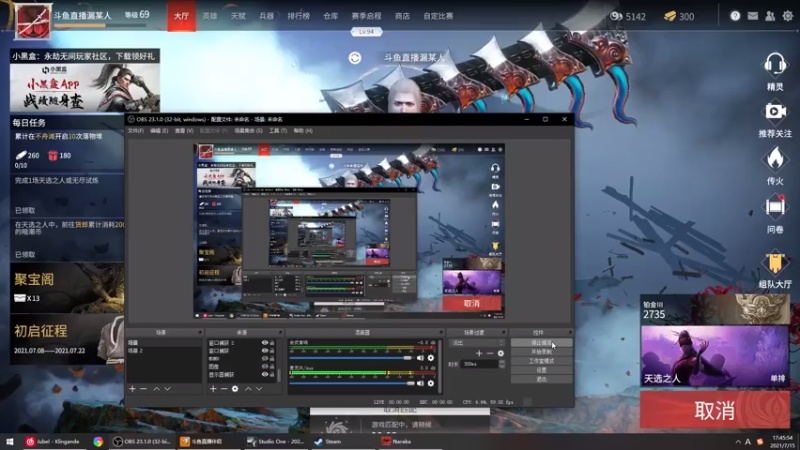The image size is (800, 450).
Task: Open the help question-mark icon in game header
Action: (735, 16)
